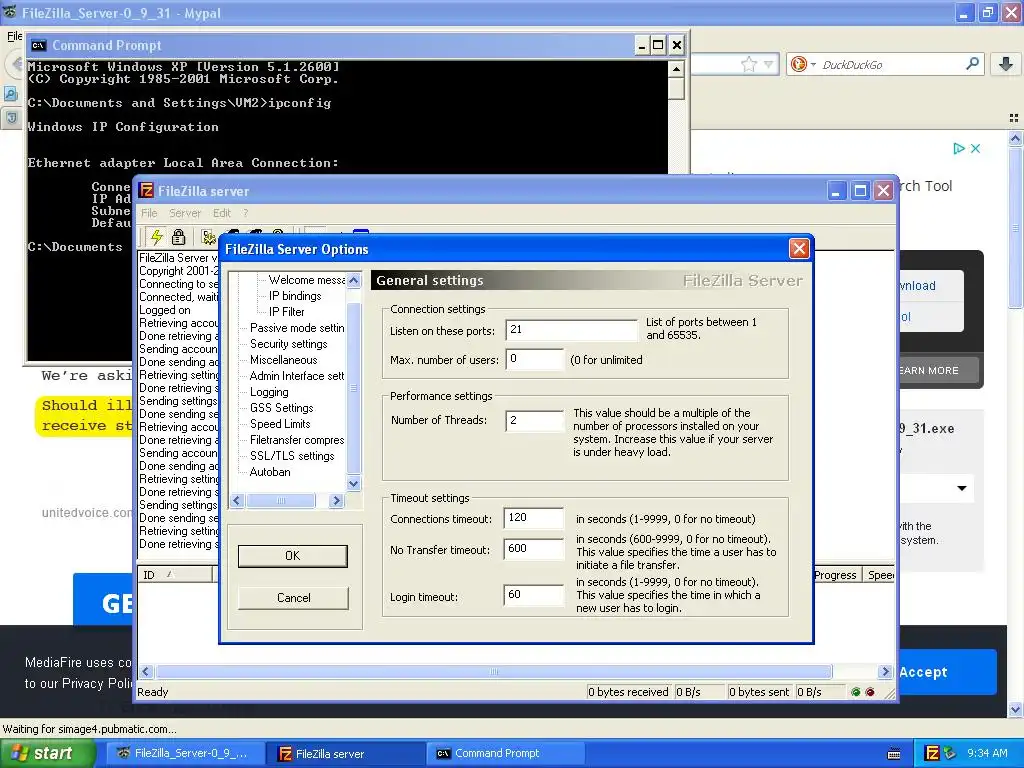Select Autoban in options tree
This screenshot has width=1024, height=768.
tap(270, 472)
